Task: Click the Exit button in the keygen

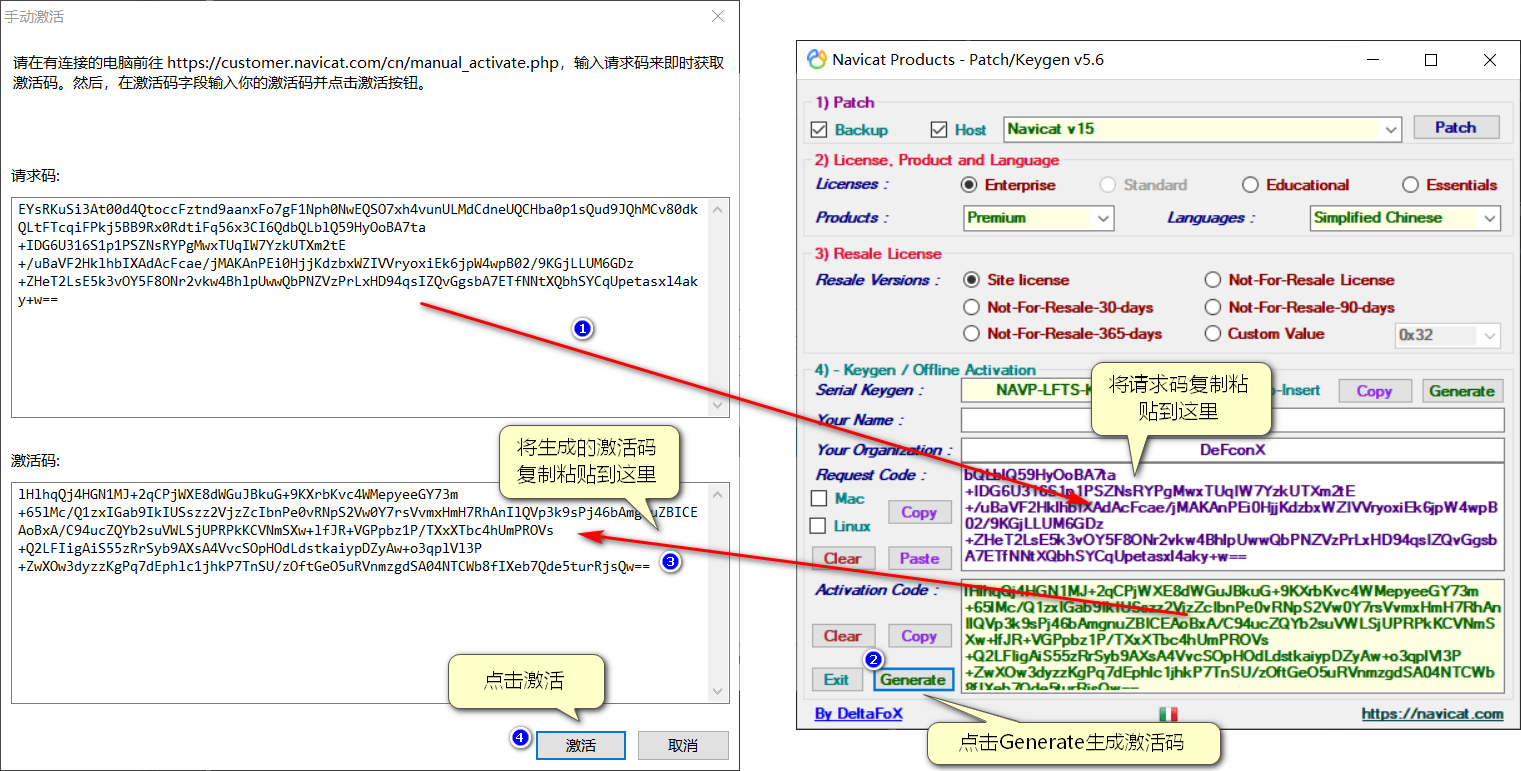Action: click(837, 680)
